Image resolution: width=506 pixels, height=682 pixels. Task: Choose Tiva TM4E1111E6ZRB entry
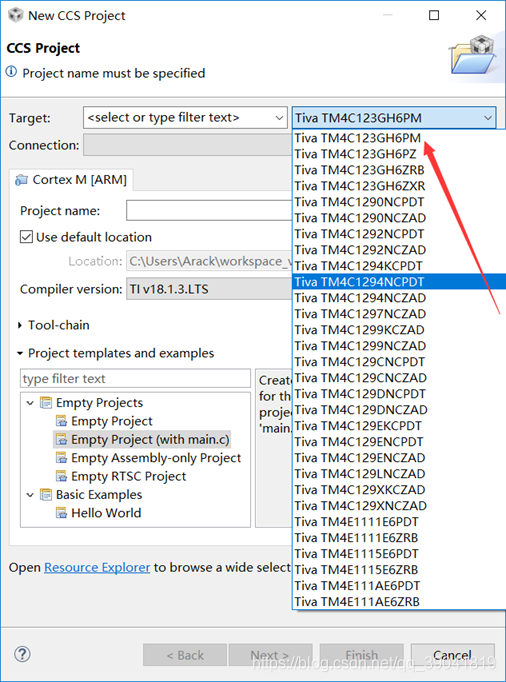(x=399, y=538)
